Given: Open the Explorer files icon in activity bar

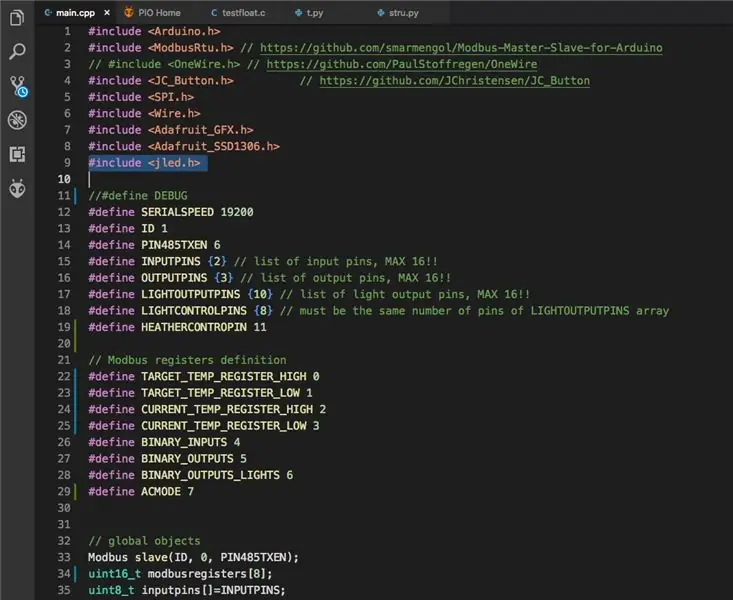Looking at the screenshot, I should click(x=17, y=18).
